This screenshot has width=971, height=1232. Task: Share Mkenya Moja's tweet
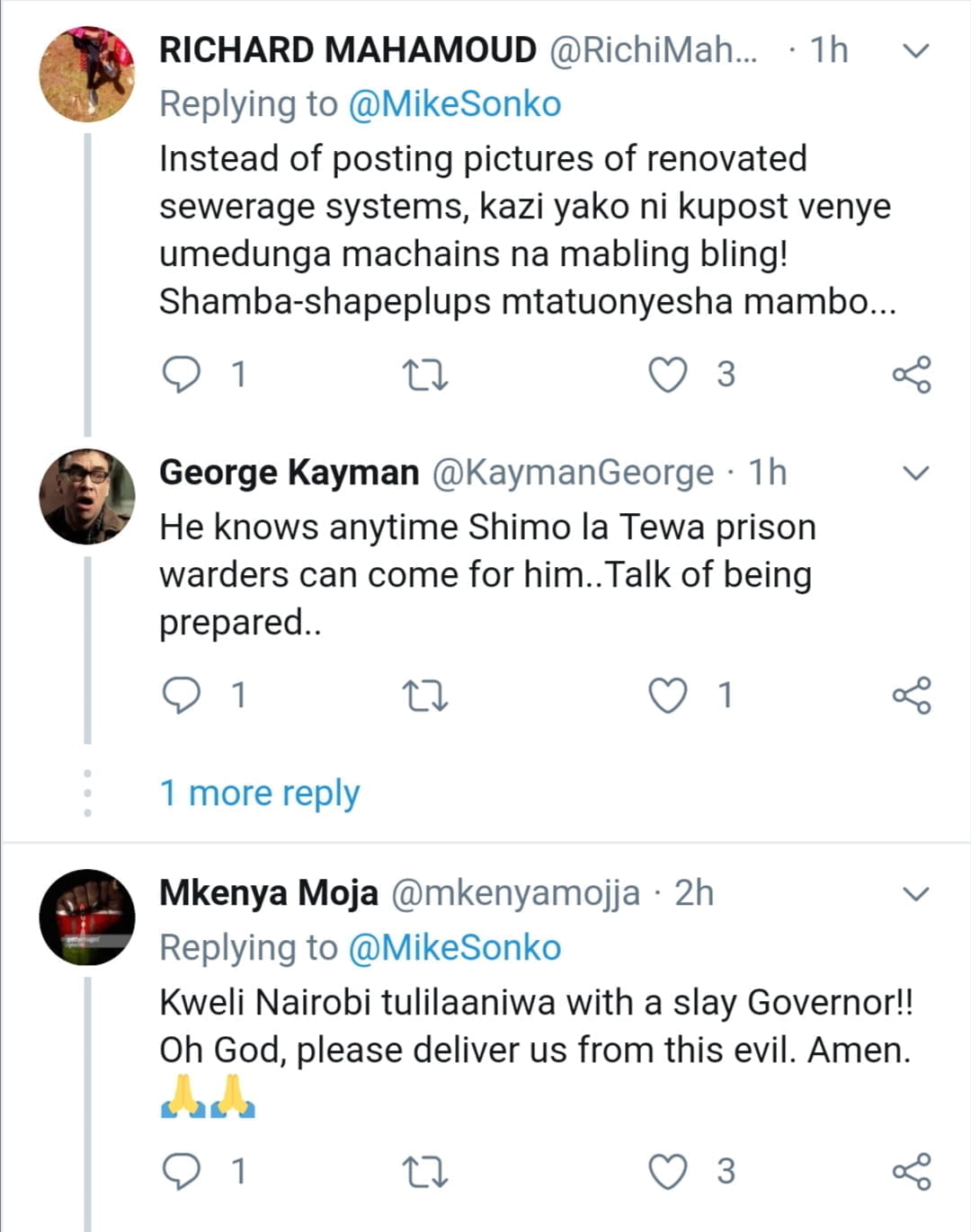pyautogui.click(x=912, y=1173)
